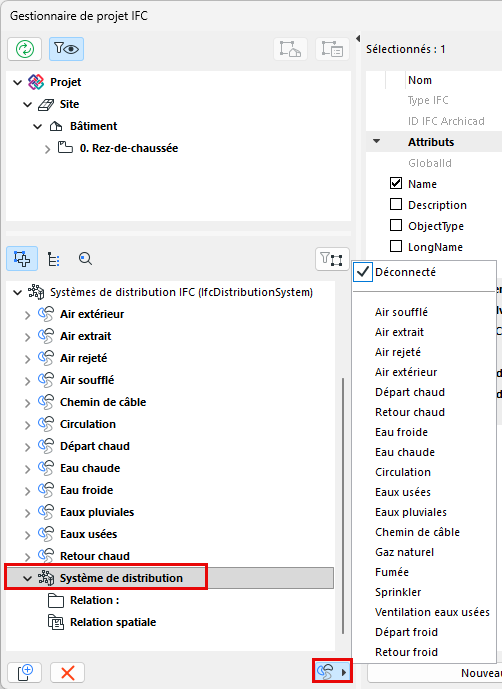The image size is (502, 689).
Task: Open the filter elements icon button
Action: point(332,259)
